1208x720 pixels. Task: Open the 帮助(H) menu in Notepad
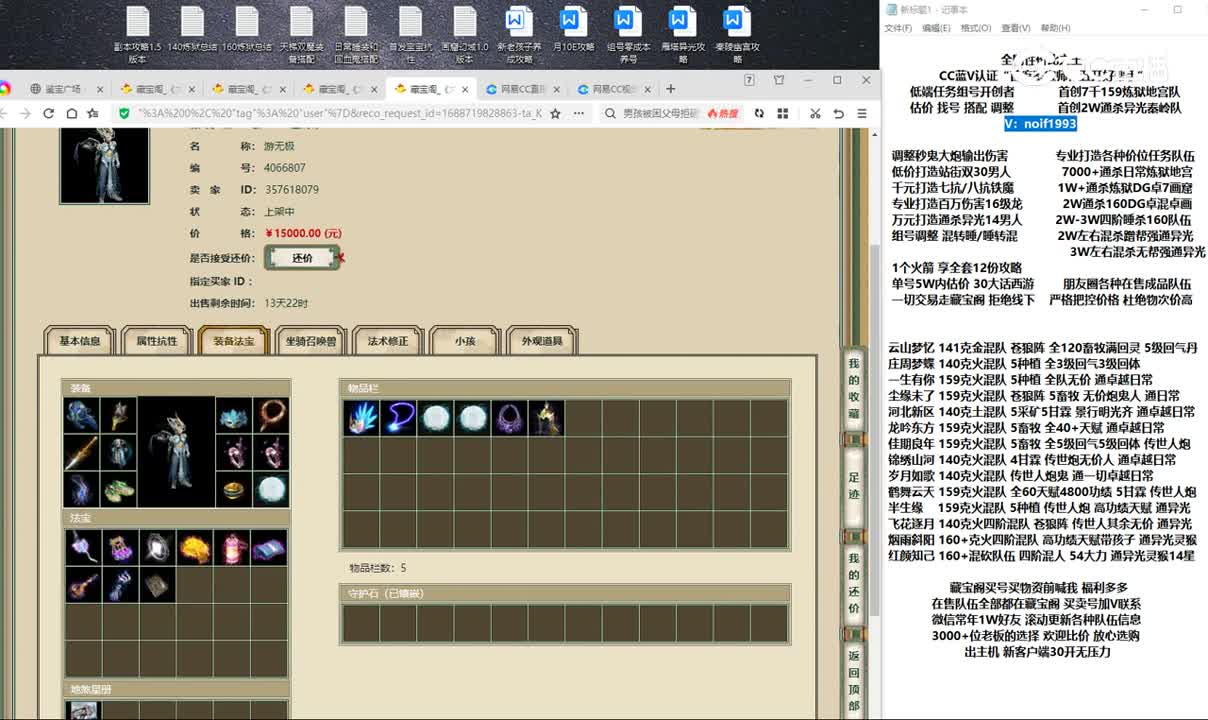point(1056,28)
